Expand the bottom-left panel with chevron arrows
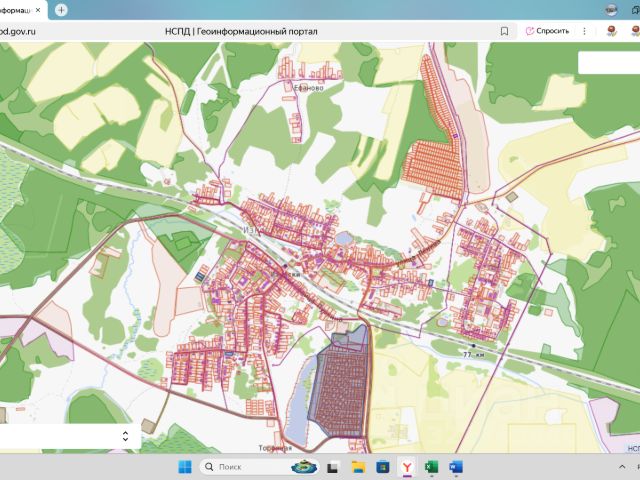The width and height of the screenshot is (640, 480). click(x=125, y=436)
